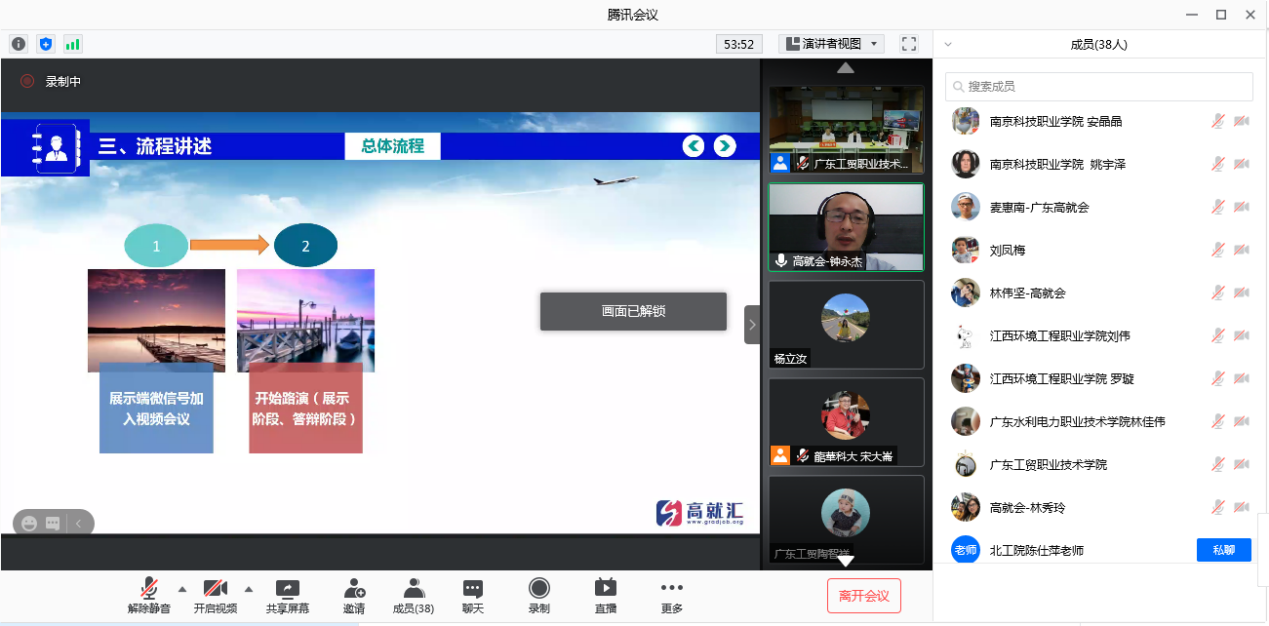1269x626 pixels.
Task: Check the network signal status icon
Action: pyautogui.click(x=73, y=44)
